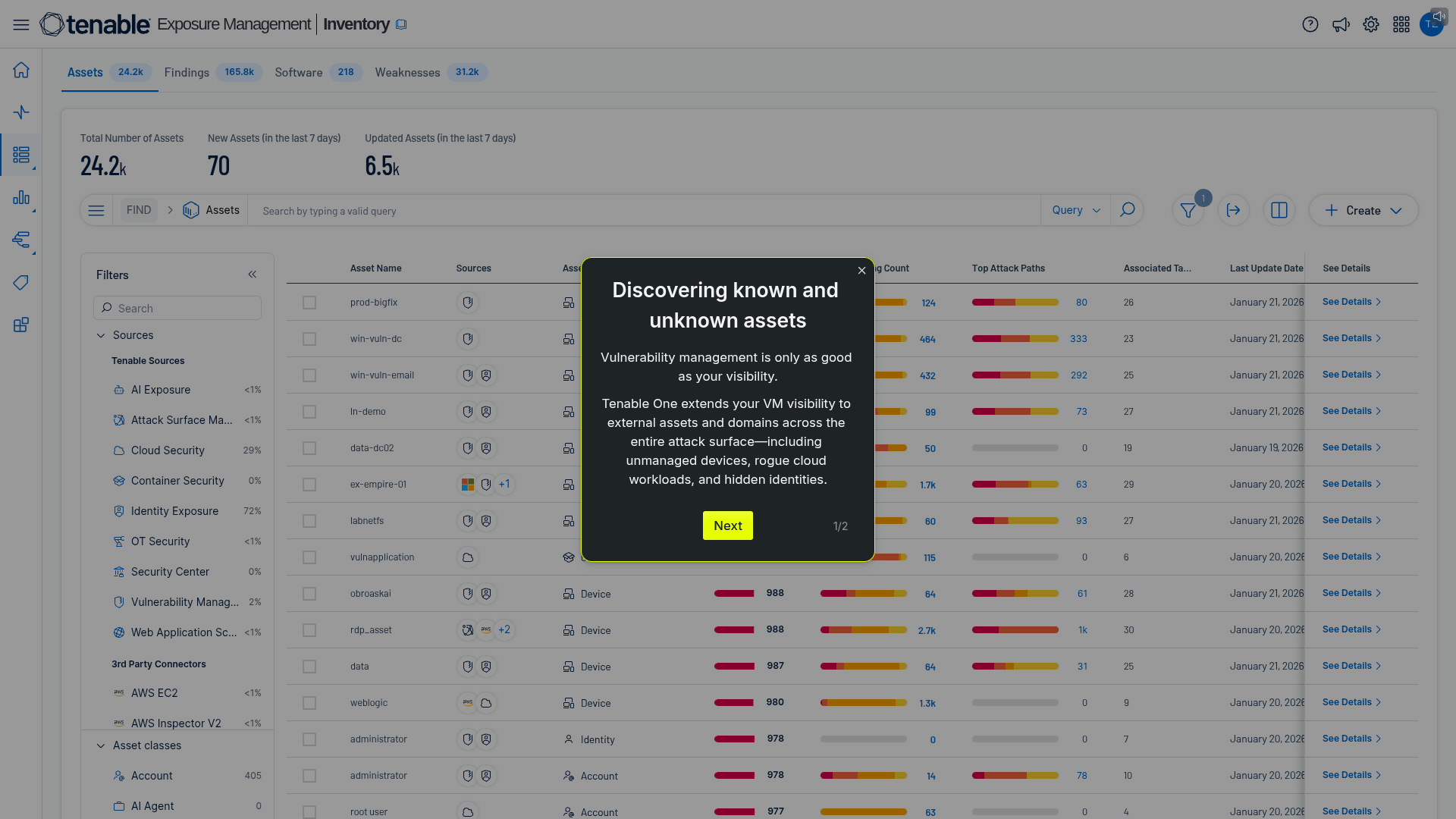
Task: Click the +1 sources badge for ex-empire-01
Action: pyautogui.click(x=504, y=484)
